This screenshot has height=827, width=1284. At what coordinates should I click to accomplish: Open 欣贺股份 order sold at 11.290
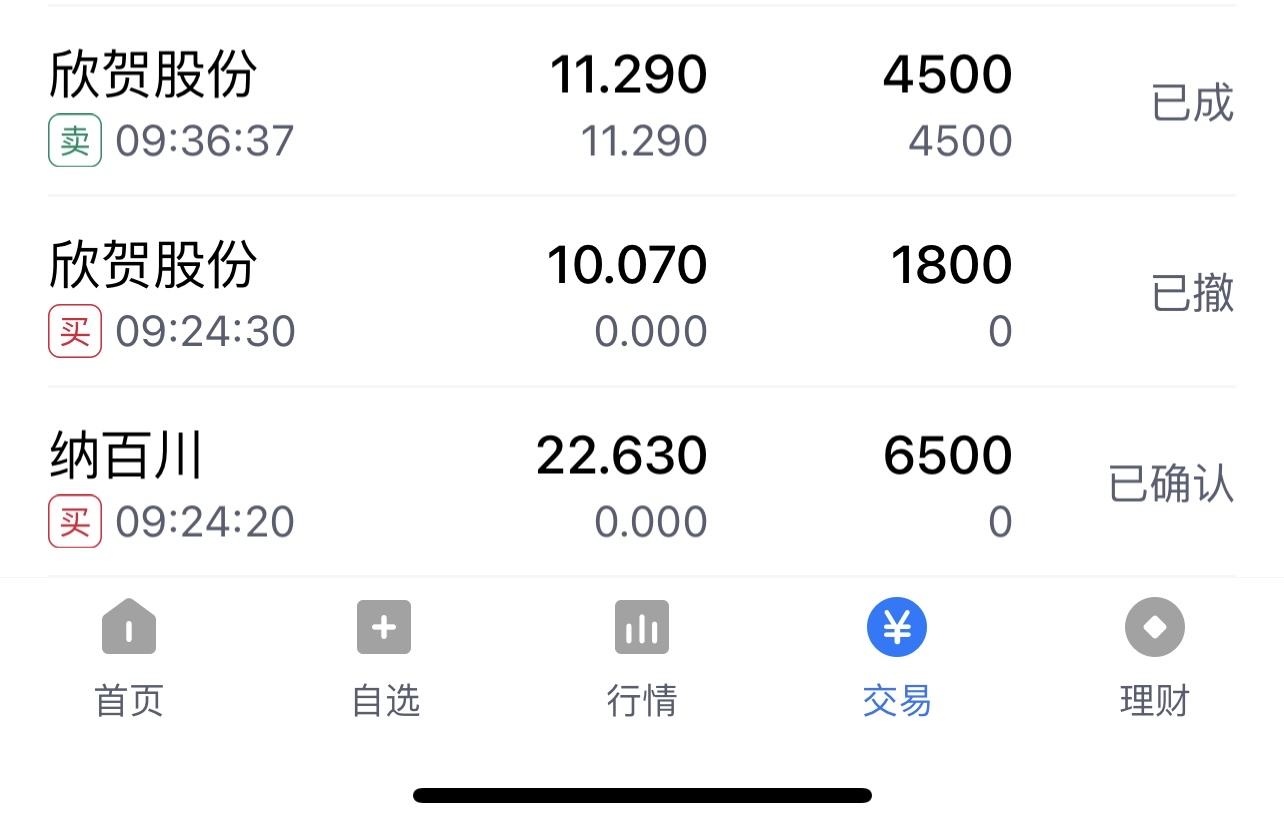pos(642,102)
